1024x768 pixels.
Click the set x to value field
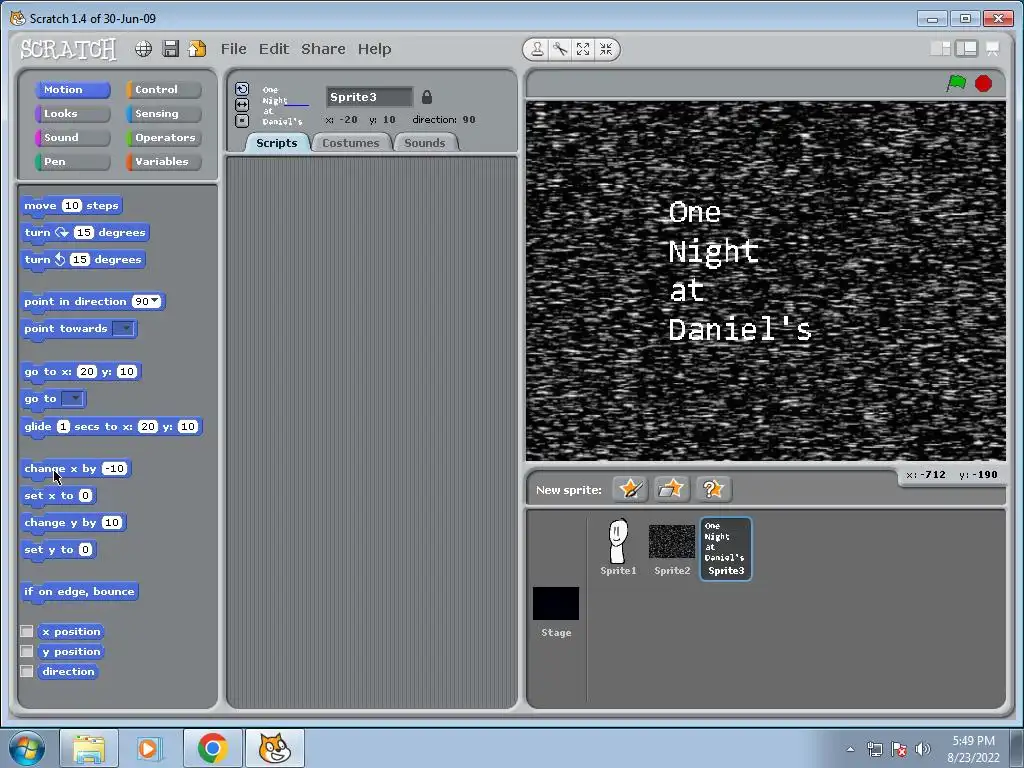86,496
